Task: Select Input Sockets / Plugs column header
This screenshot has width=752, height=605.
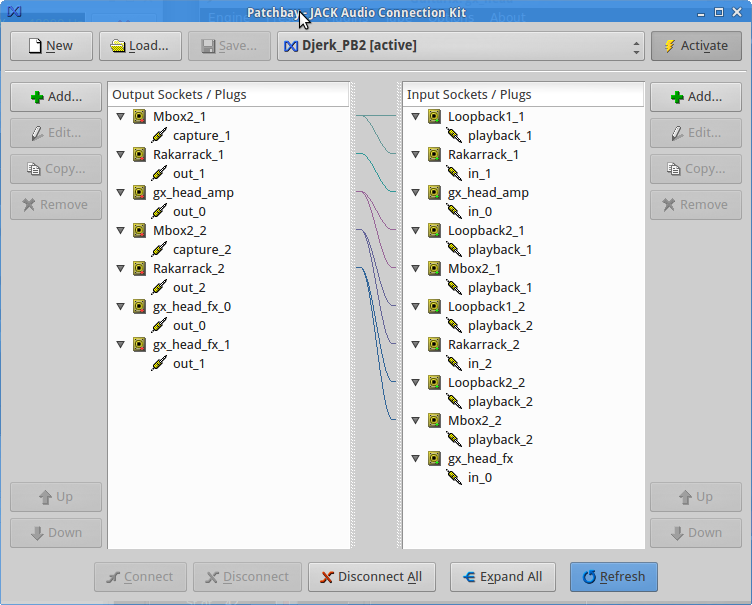Action: [x=523, y=95]
